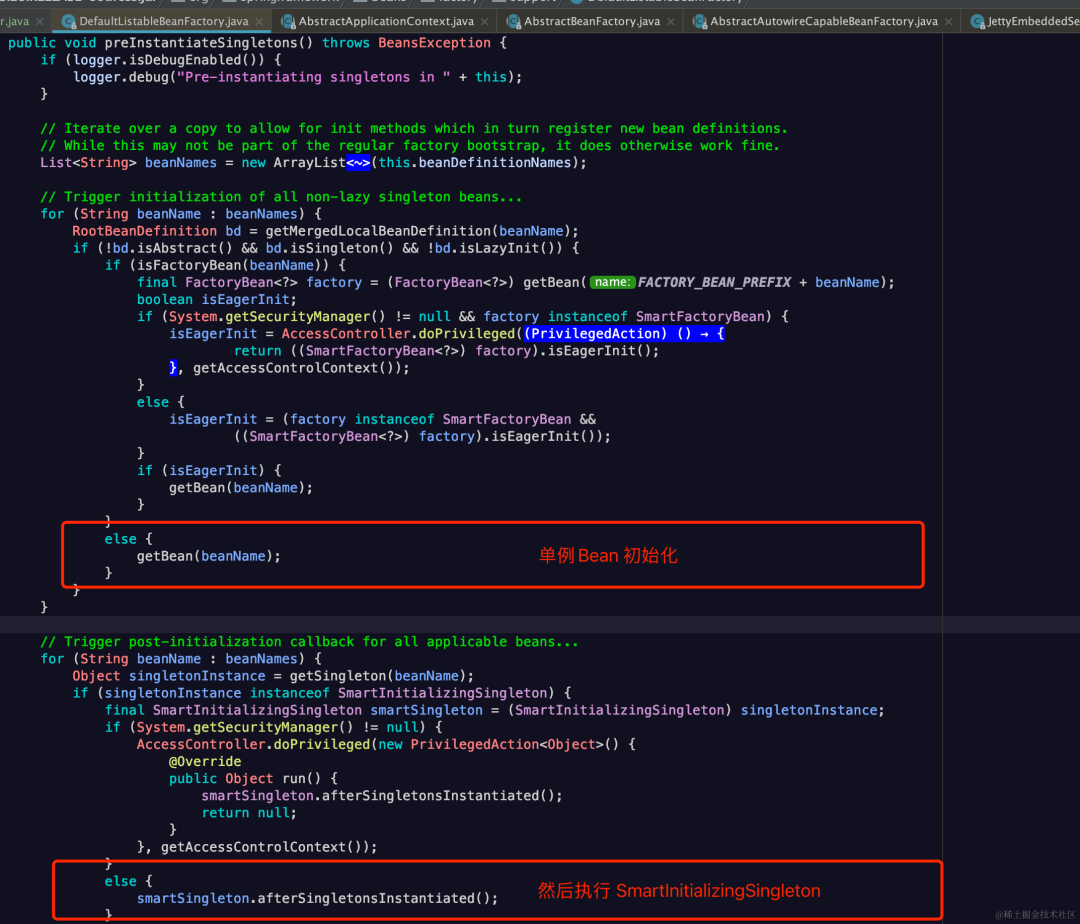The height and width of the screenshot is (924, 1080).
Task: Click the class icon on AbstractAutowireCapableBeanFactory.java tab
Action: pyautogui.click(x=700, y=20)
